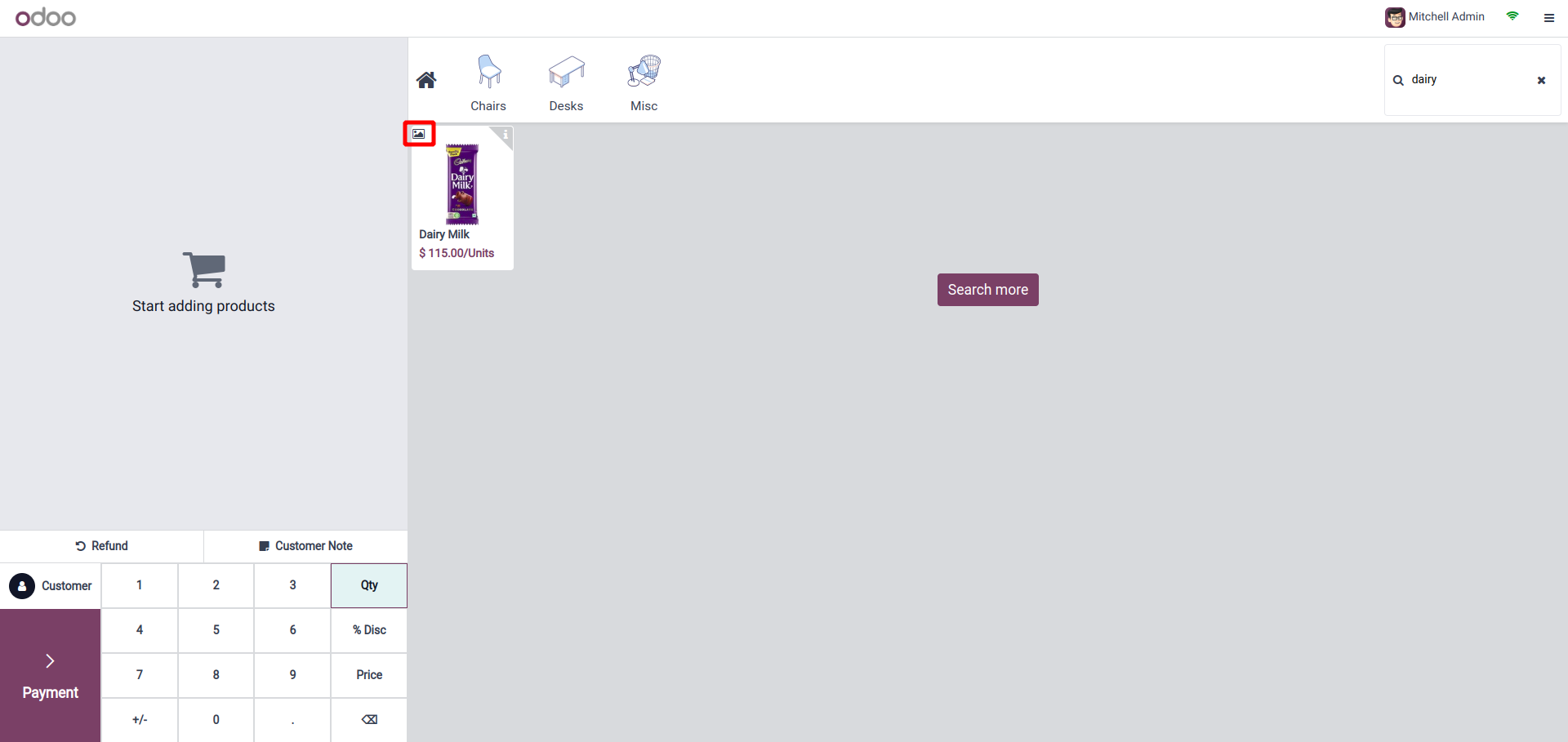Image resolution: width=1568 pixels, height=742 pixels.
Task: Open the Misc category
Action: click(x=644, y=82)
